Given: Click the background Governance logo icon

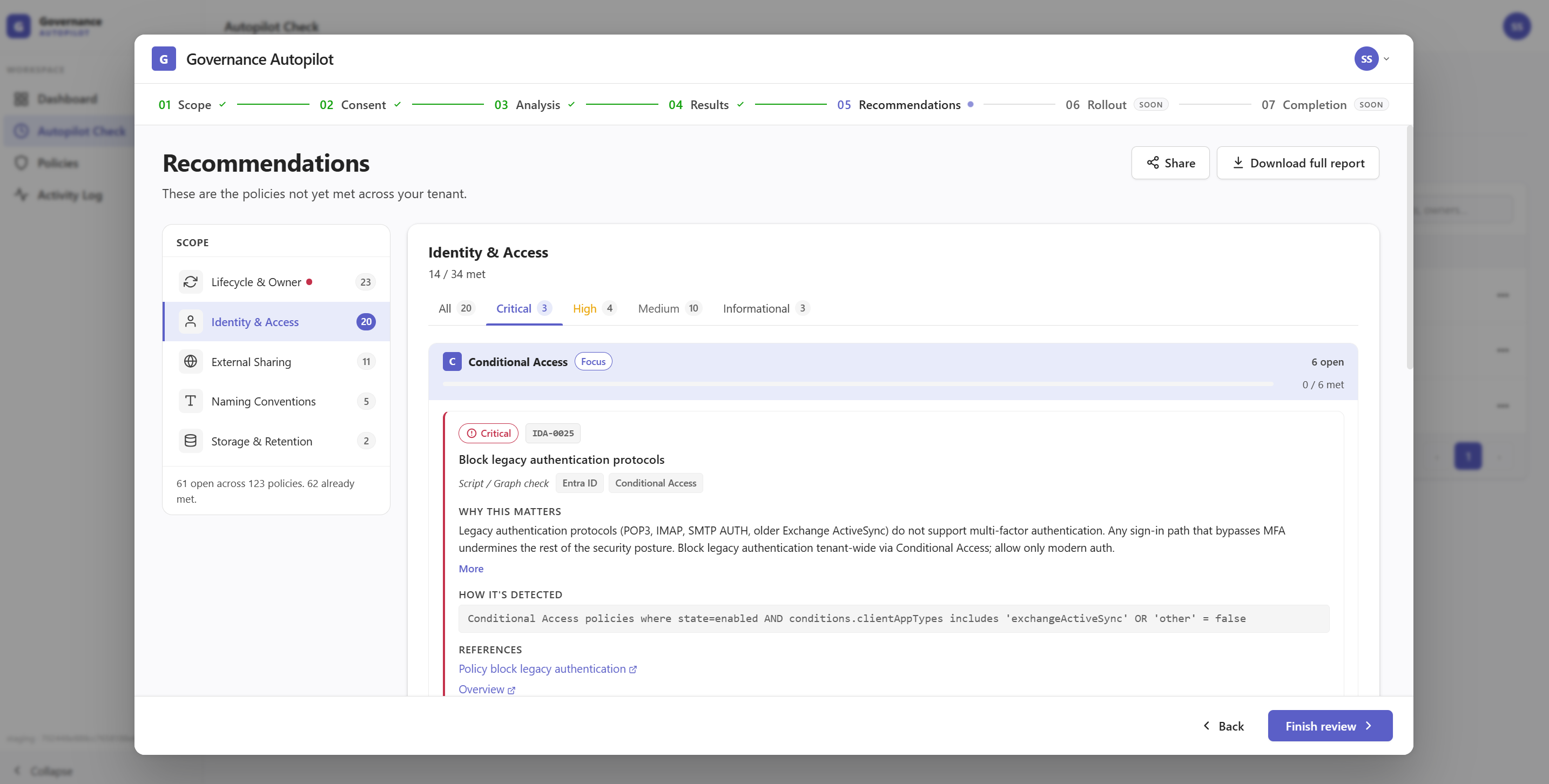Looking at the screenshot, I should (19, 26).
